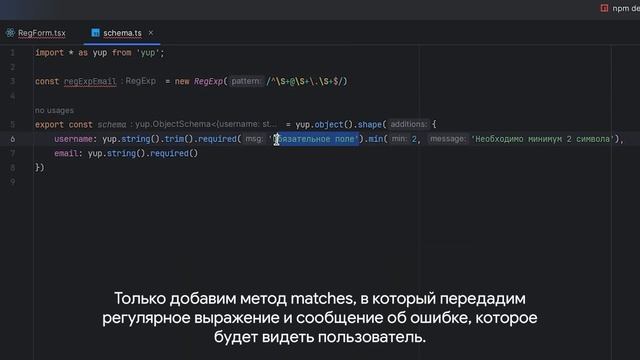Click the username key on line 6

(73, 139)
